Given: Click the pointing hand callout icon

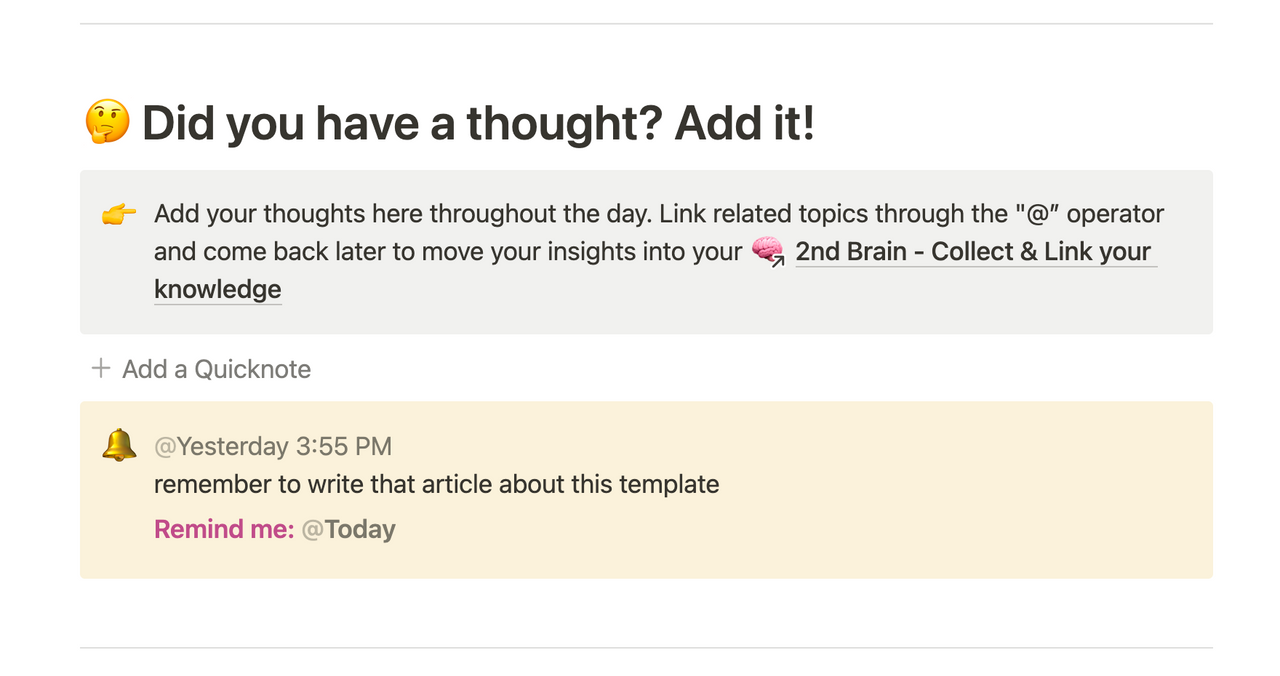Looking at the screenshot, I should pos(119,214).
